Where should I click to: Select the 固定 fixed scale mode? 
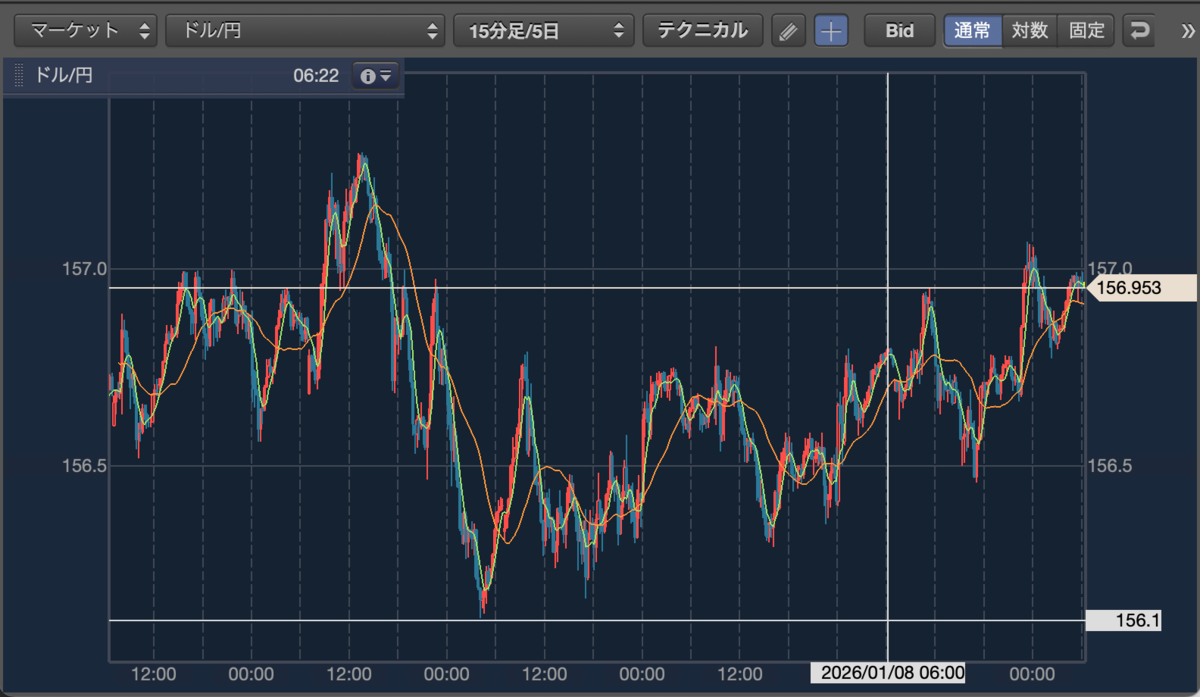click(x=1087, y=30)
